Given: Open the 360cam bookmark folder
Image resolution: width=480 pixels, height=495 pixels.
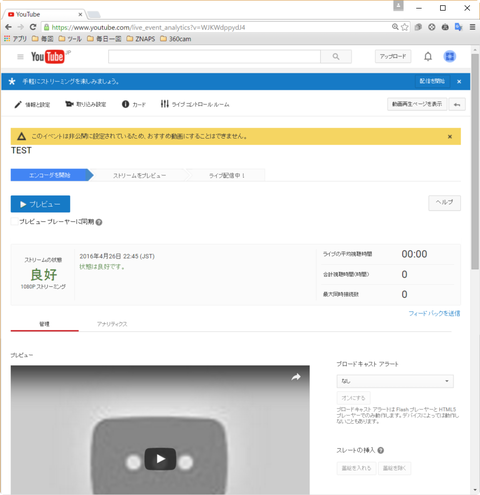Looking at the screenshot, I should pyautogui.click(x=176, y=39).
